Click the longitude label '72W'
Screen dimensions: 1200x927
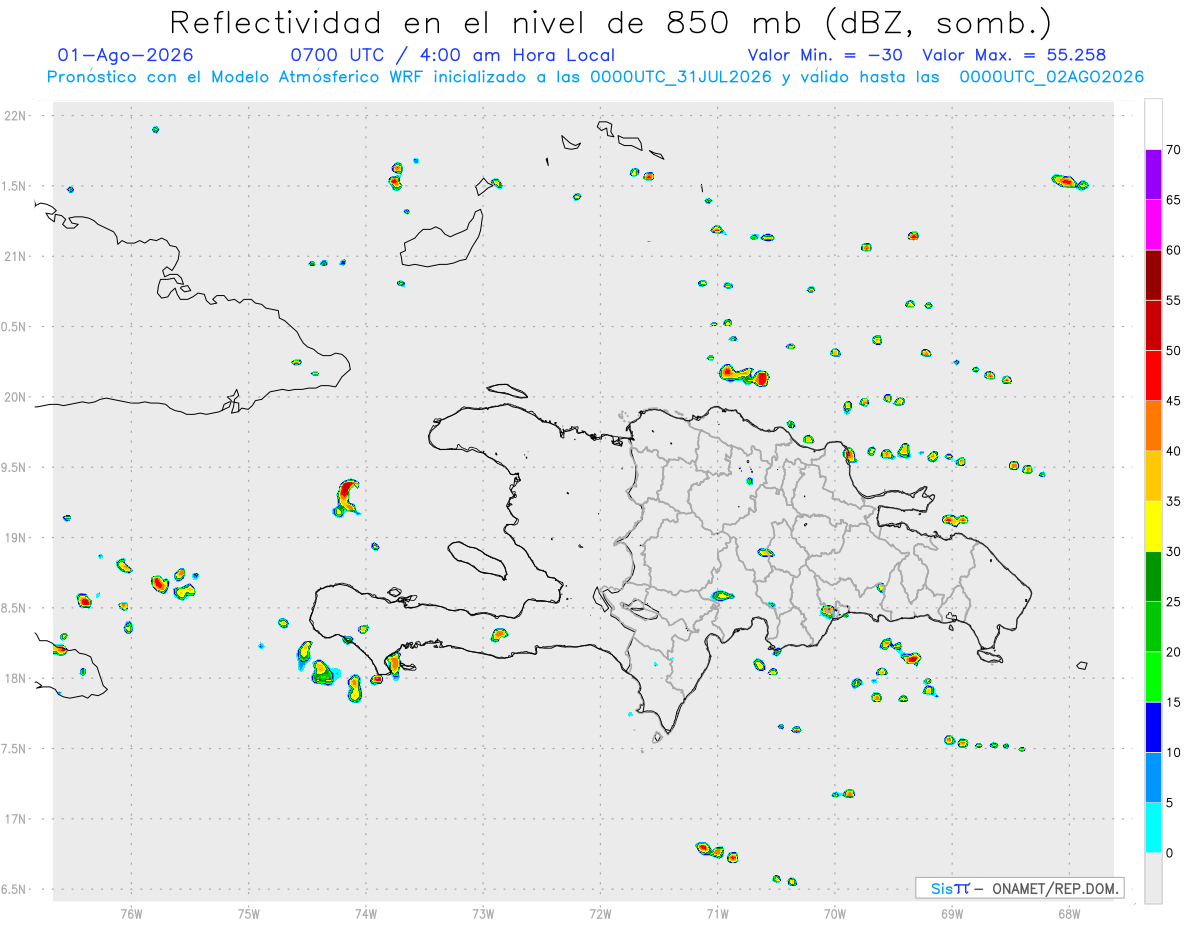[600, 914]
